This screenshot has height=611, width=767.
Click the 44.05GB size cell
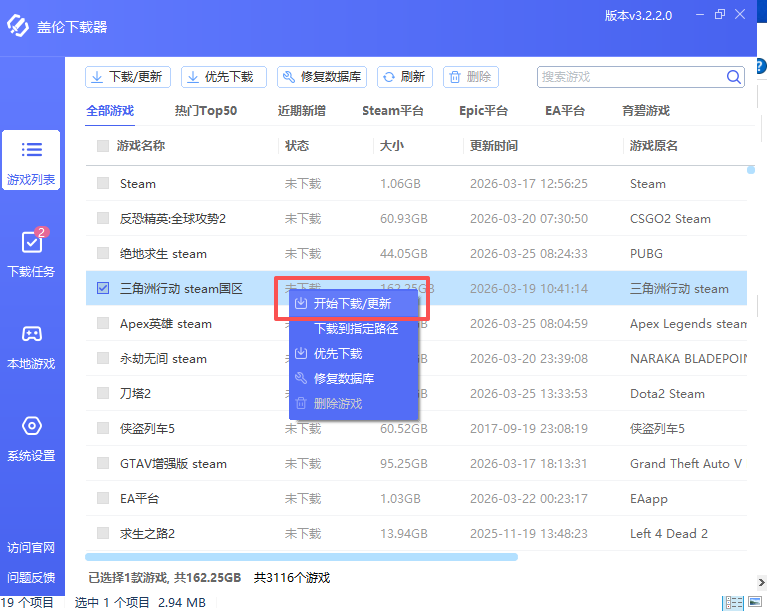coord(404,254)
